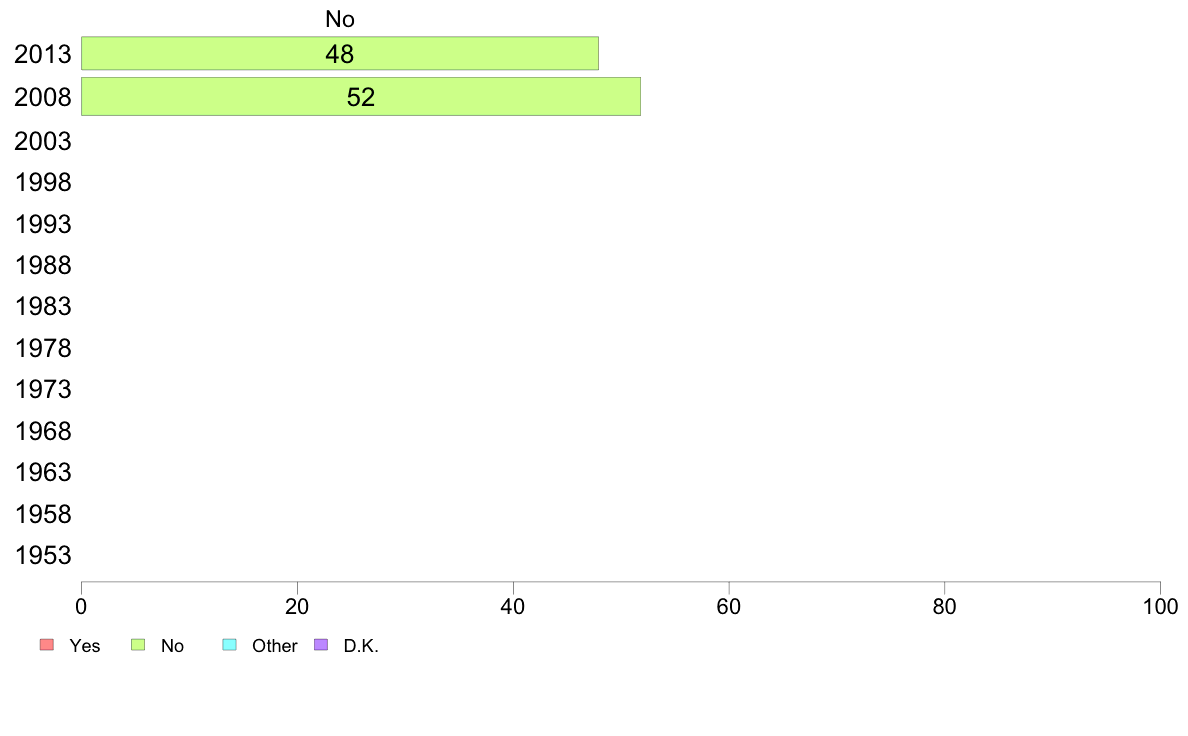Click the 1953 year label
Screen dimensions: 1188x736
click(43, 556)
